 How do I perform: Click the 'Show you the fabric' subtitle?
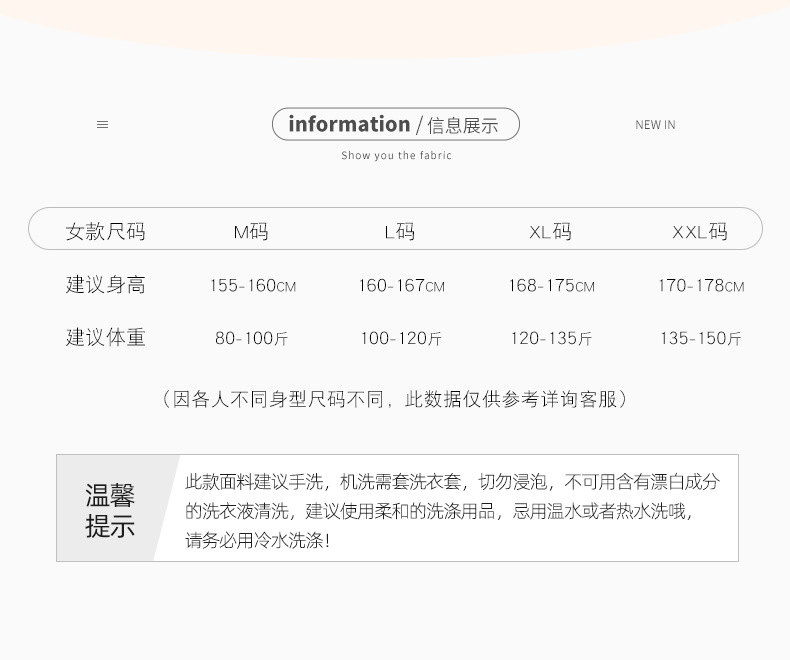coord(396,155)
